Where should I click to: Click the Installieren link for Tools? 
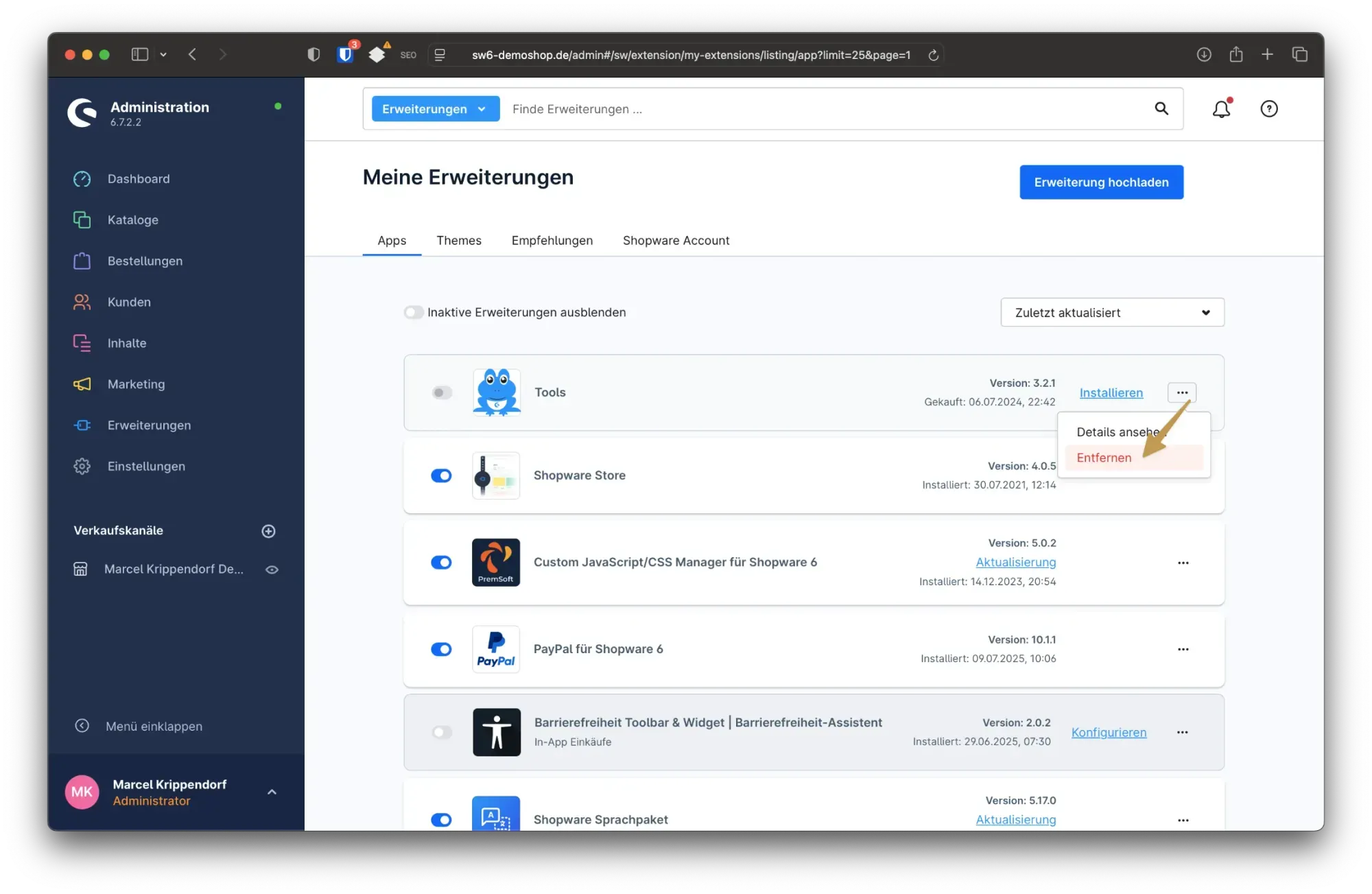(1111, 392)
